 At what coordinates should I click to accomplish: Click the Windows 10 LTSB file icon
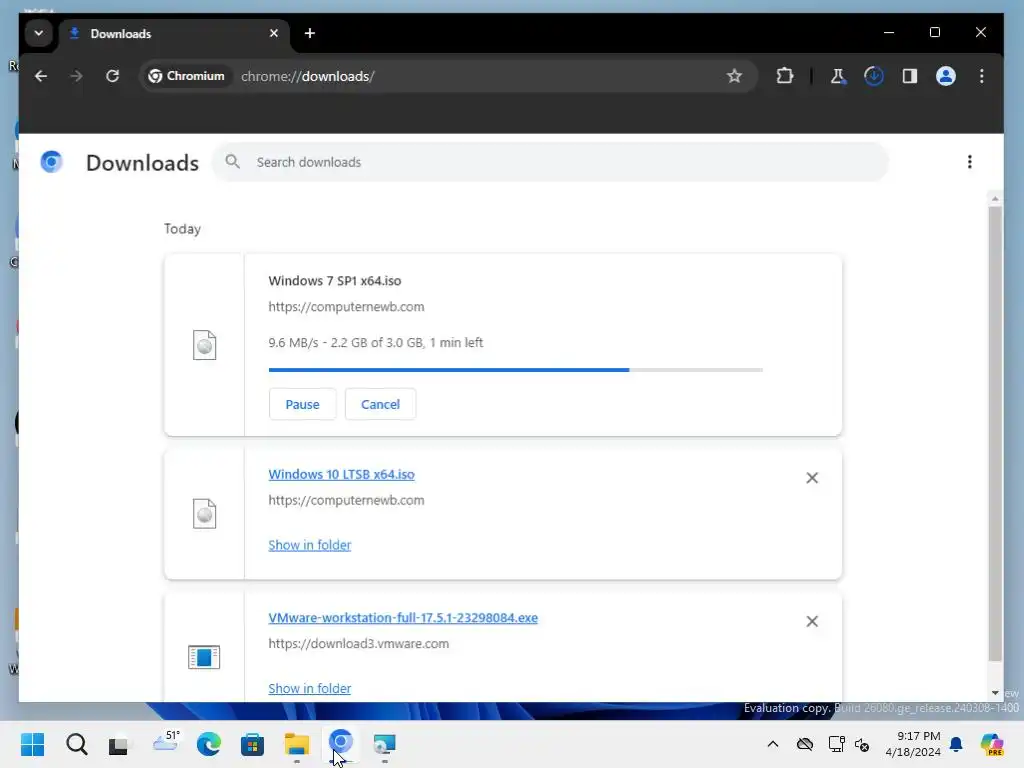click(x=204, y=513)
